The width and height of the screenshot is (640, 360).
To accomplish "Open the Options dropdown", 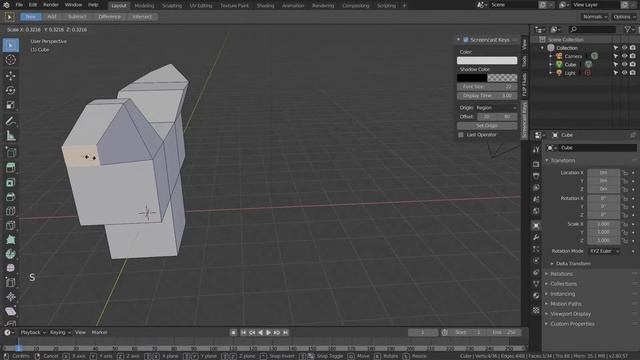I will tap(624, 17).
